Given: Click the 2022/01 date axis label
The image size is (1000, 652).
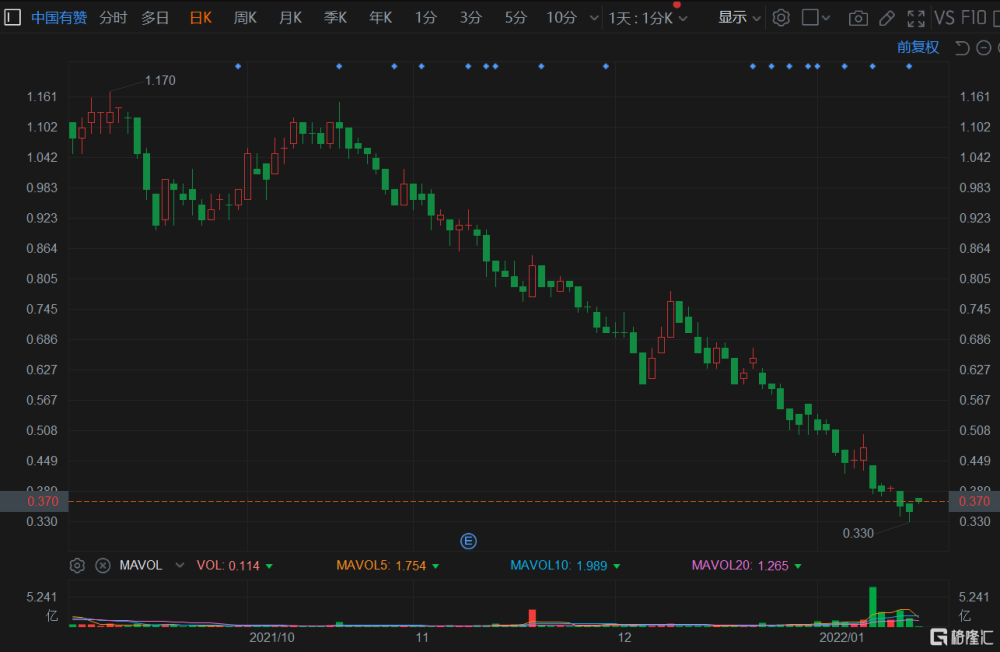Looking at the screenshot, I should [842, 637].
